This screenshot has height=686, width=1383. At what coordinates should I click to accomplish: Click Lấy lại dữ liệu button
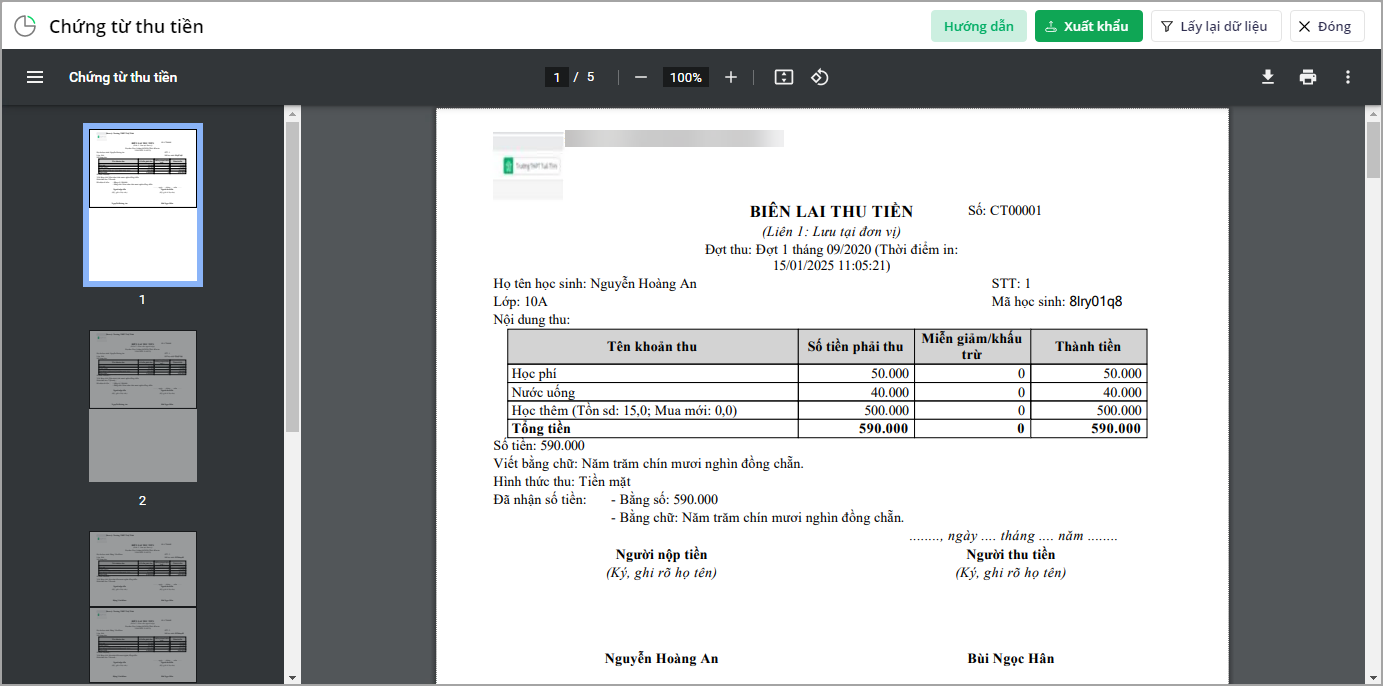(x=1216, y=26)
